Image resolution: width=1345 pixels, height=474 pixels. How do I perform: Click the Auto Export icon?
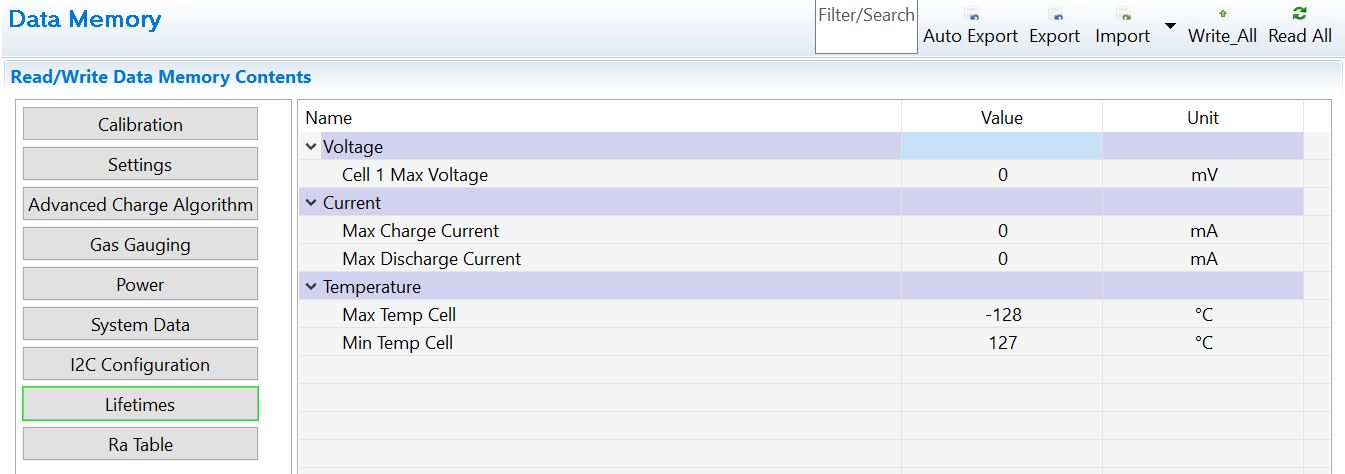pyautogui.click(x=971, y=17)
